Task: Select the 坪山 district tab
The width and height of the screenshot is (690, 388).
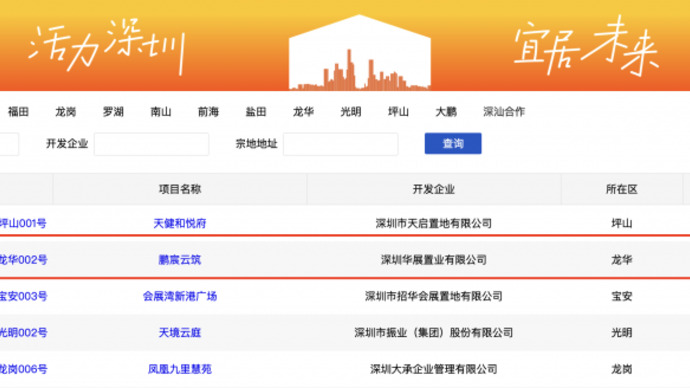Action: (x=398, y=112)
